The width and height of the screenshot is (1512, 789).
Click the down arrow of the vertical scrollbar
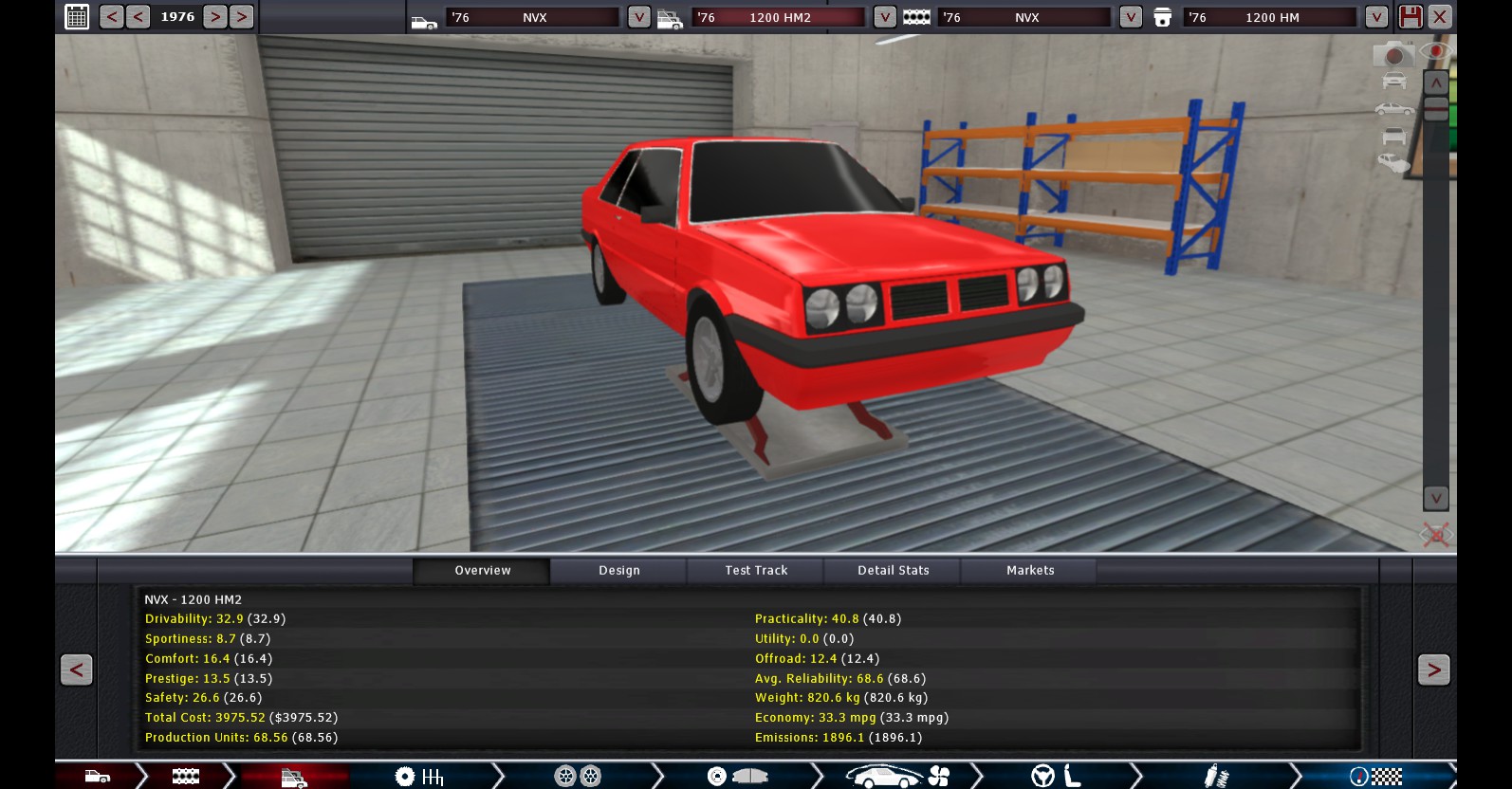(x=1436, y=498)
